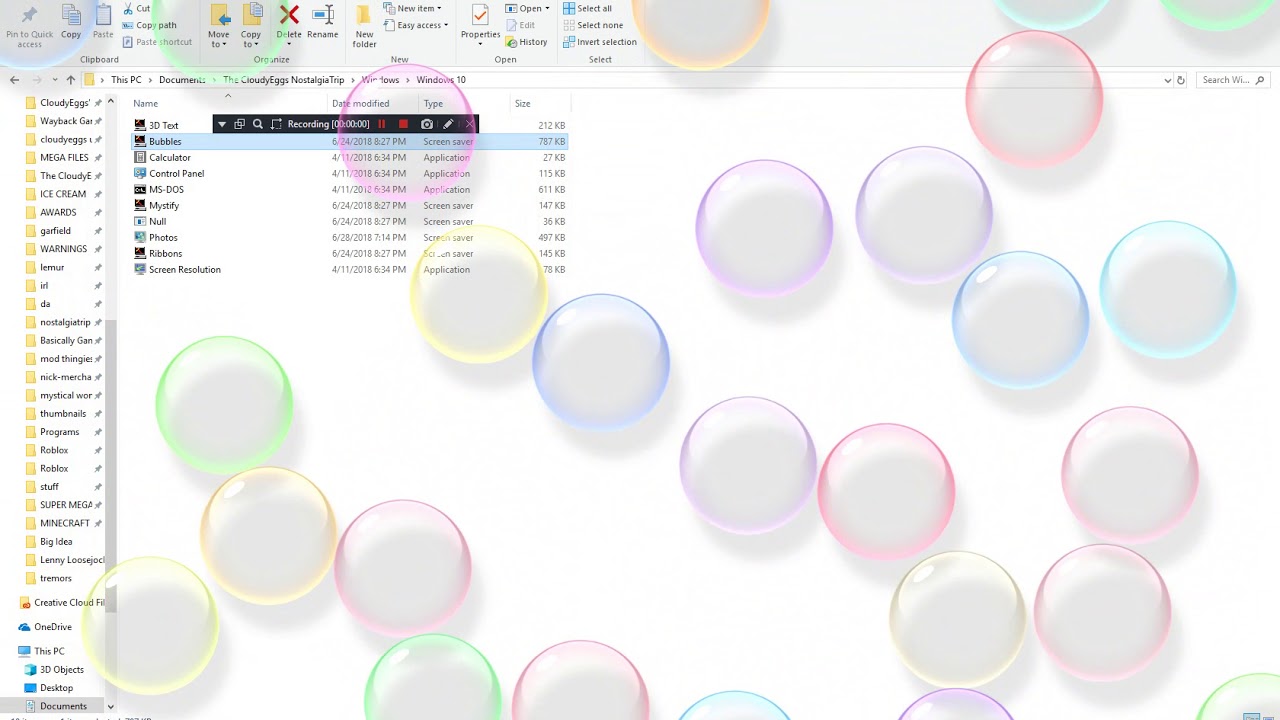1280x720 pixels.
Task: Click Invert selection in the ribbon
Action: pyautogui.click(x=599, y=42)
